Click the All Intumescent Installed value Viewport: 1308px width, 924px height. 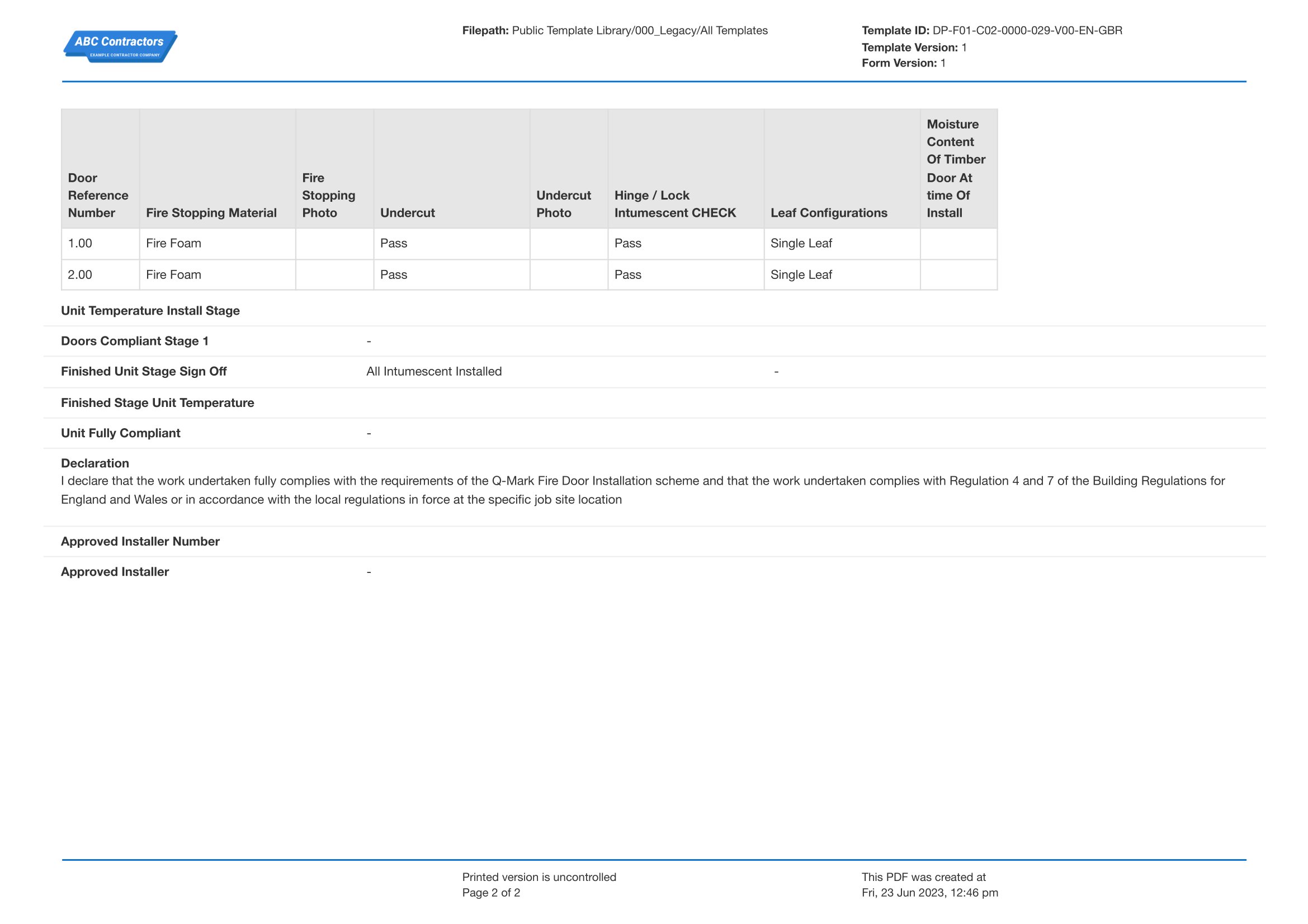coord(434,371)
